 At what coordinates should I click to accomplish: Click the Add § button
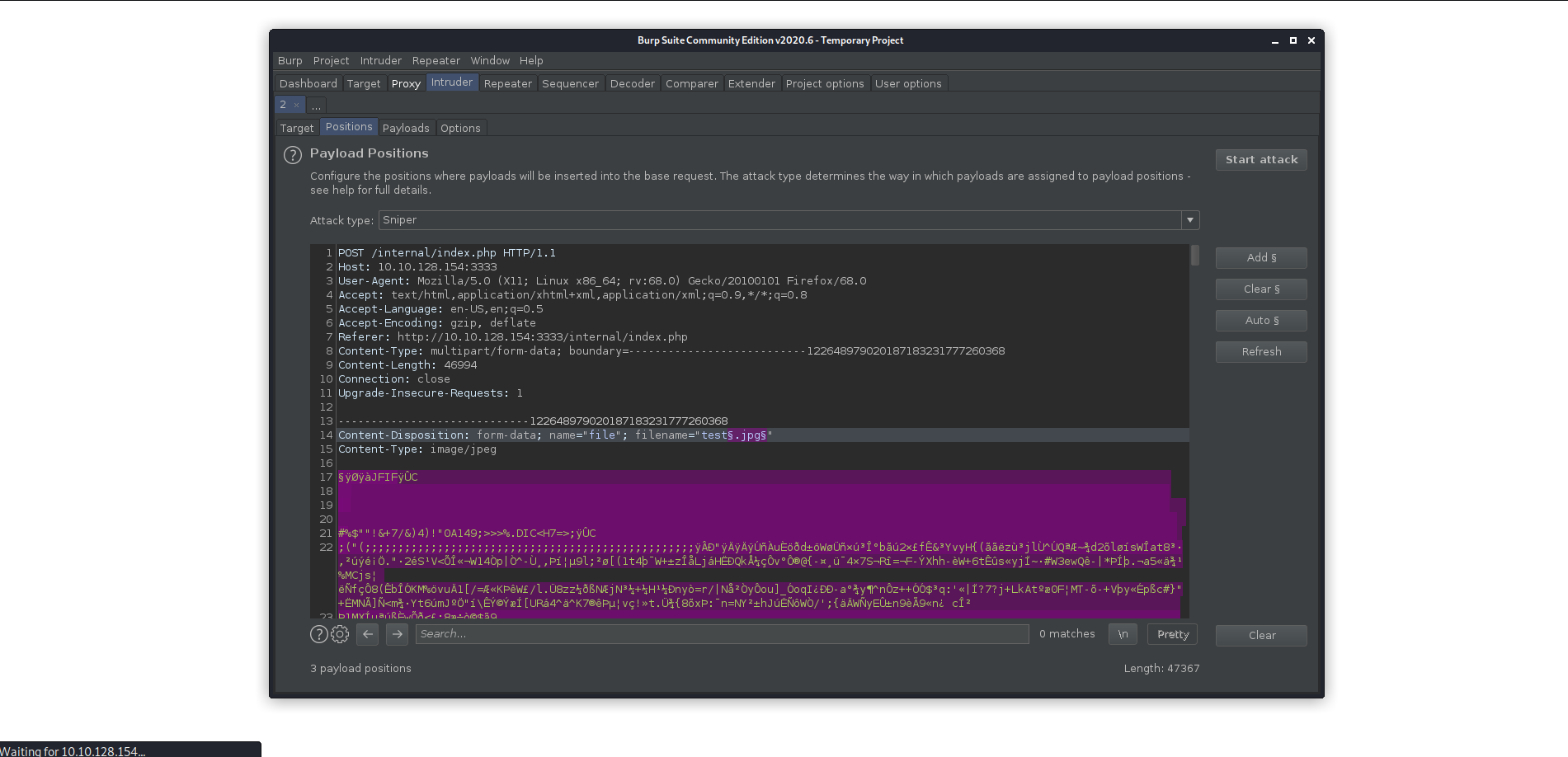(x=1260, y=258)
